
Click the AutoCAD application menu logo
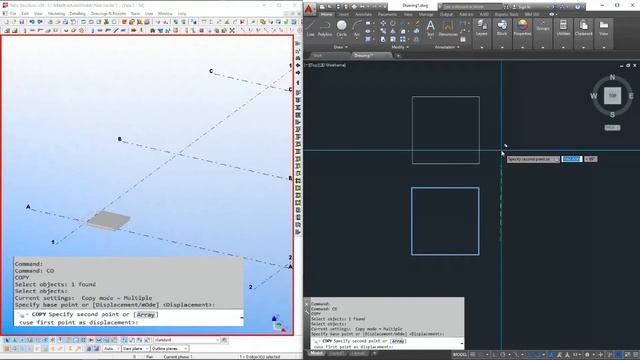tap(309, 9)
